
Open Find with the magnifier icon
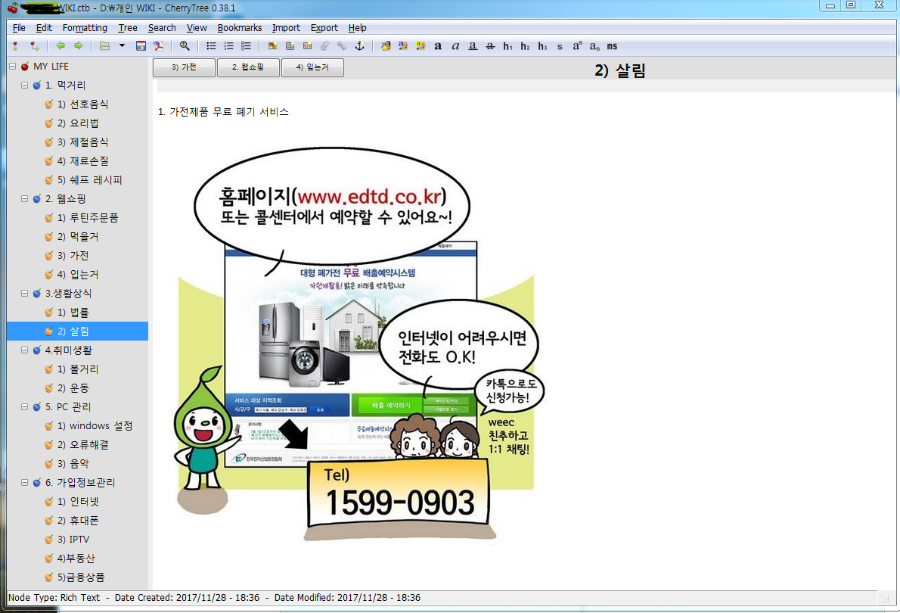pos(184,46)
